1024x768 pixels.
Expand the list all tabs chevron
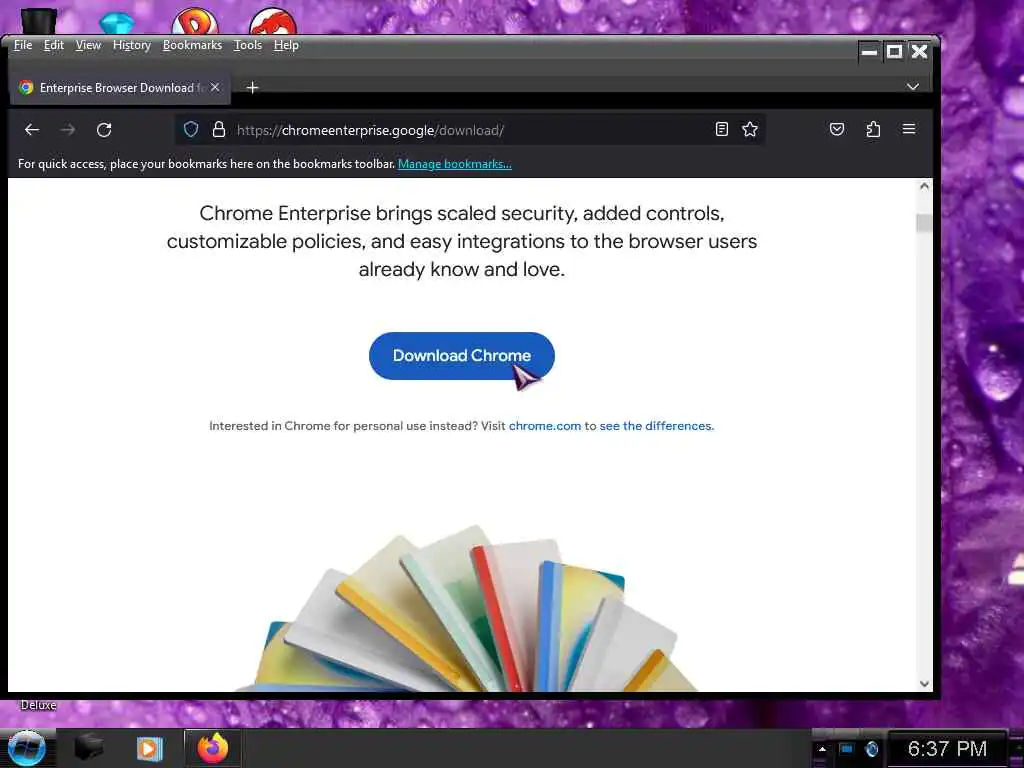pyautogui.click(x=912, y=87)
